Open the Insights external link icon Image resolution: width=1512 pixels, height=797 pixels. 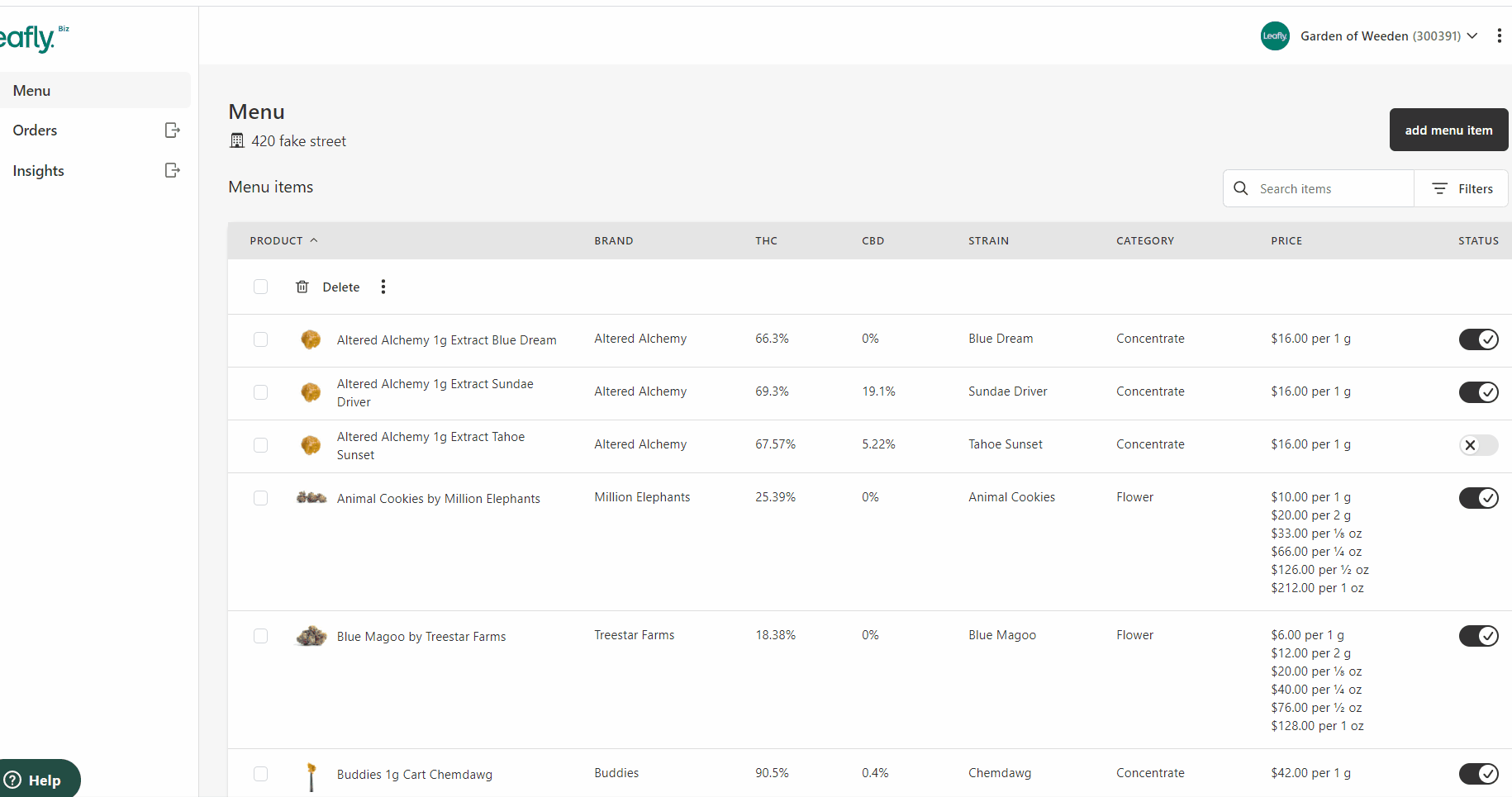(172, 170)
